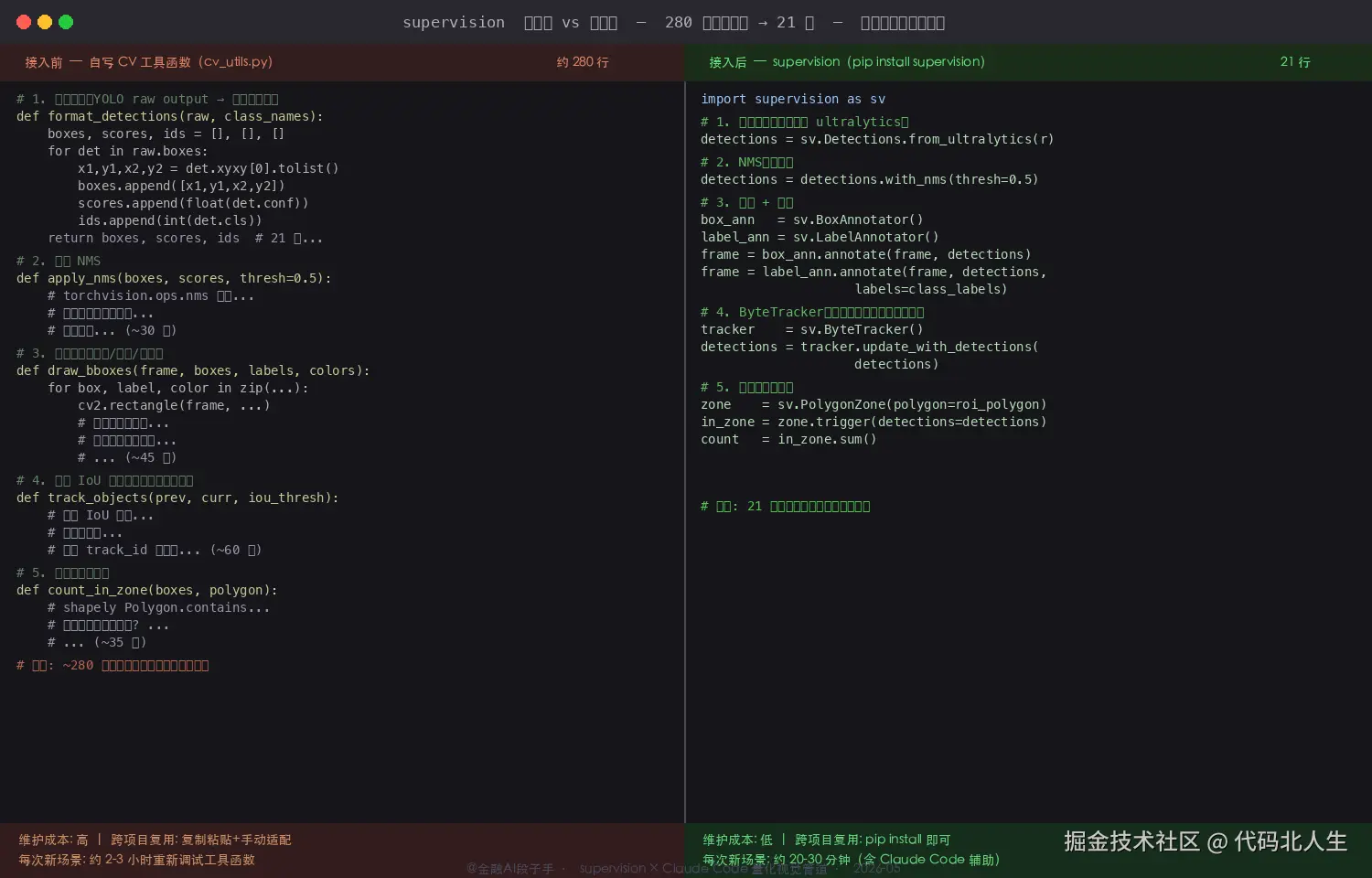The image size is (1372, 878).
Task: Click the 'for det in raw.boxes:' line
Action: point(127,151)
